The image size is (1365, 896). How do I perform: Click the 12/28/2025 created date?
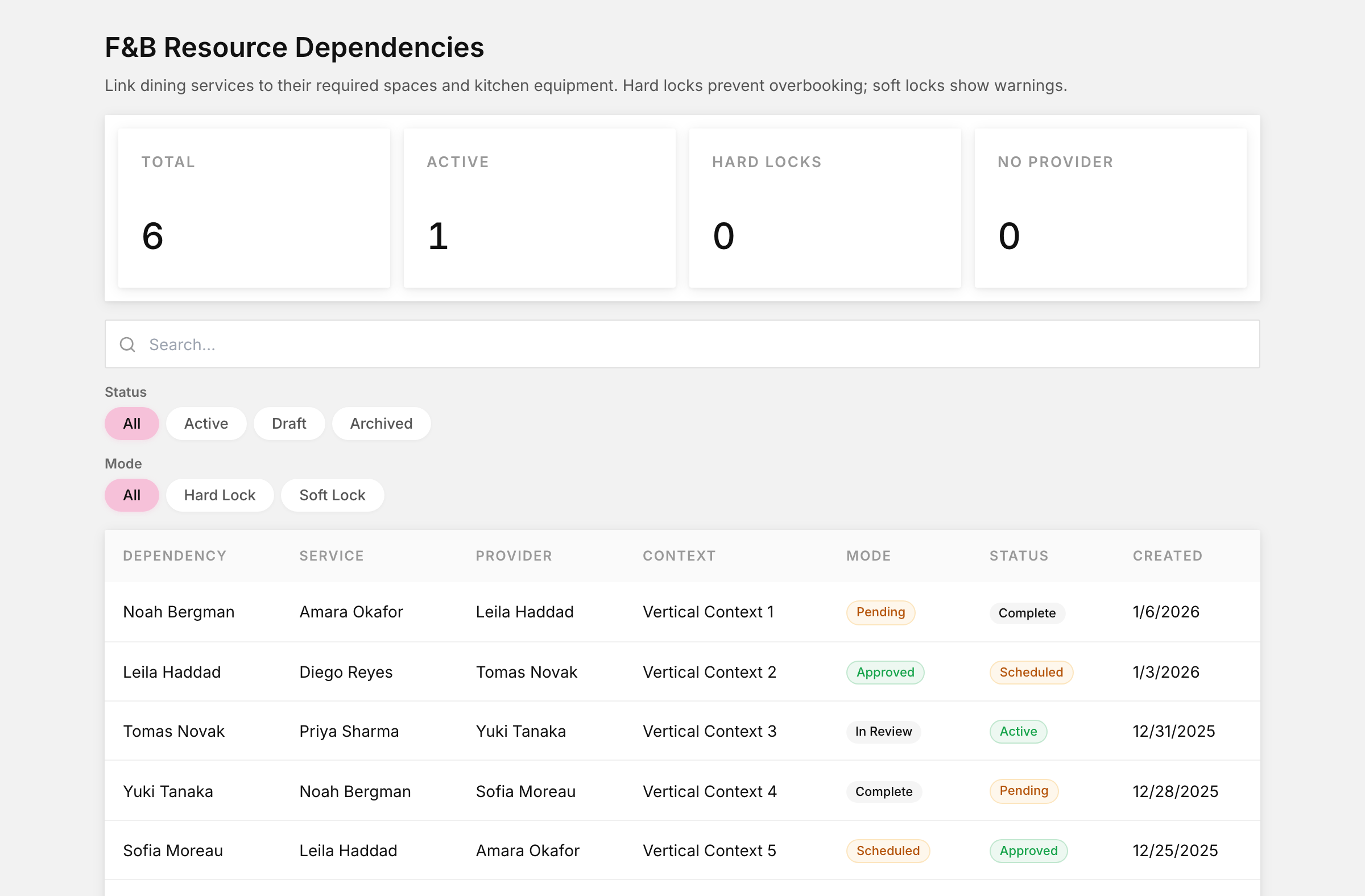click(x=1176, y=791)
